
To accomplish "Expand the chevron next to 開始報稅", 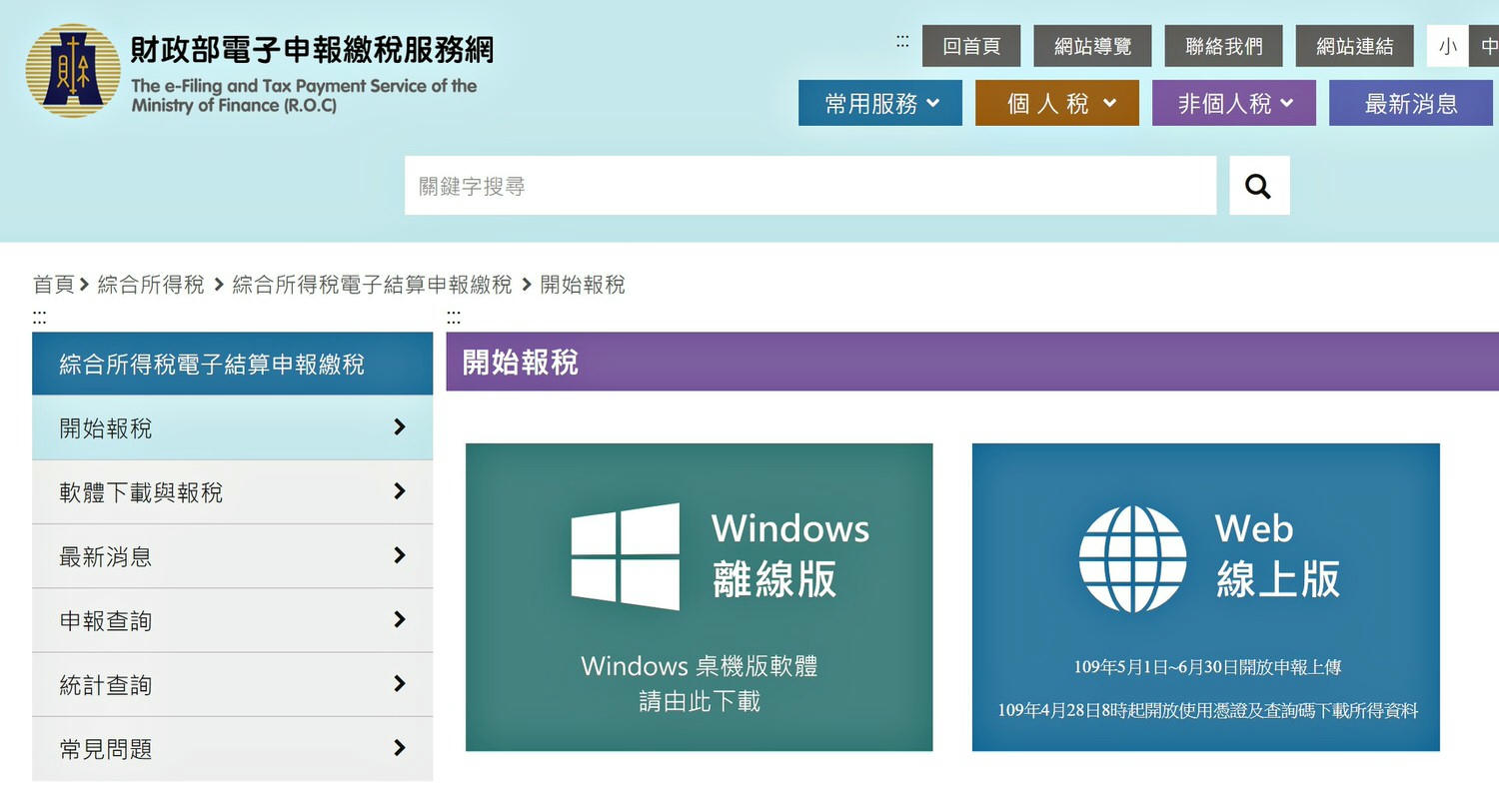I will click(x=400, y=426).
